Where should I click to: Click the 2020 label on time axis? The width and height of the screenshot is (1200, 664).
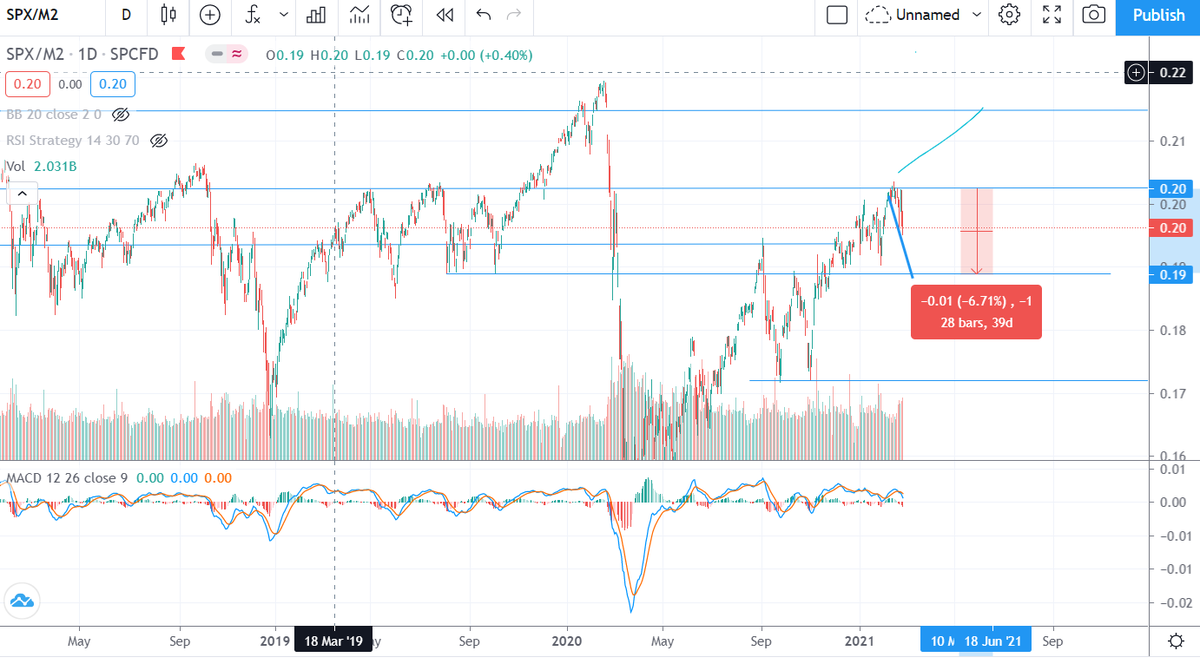pyautogui.click(x=567, y=640)
